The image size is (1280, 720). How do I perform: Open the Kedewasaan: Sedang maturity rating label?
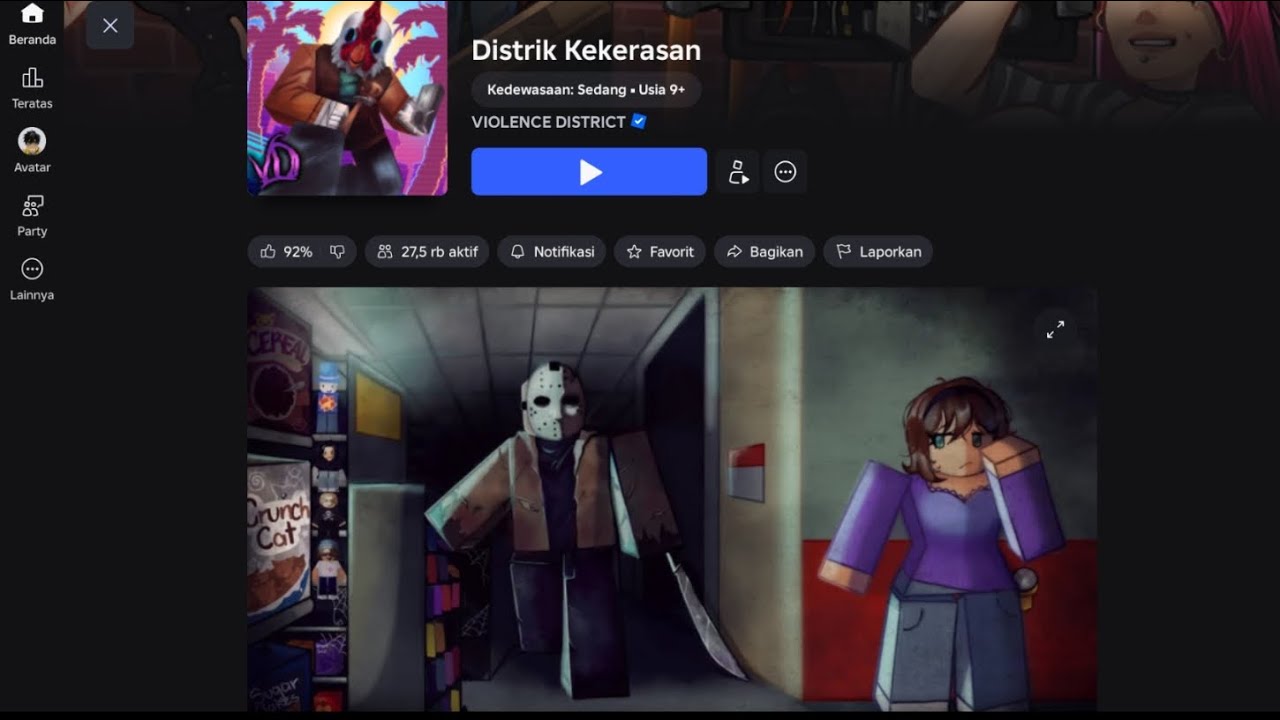coord(586,90)
